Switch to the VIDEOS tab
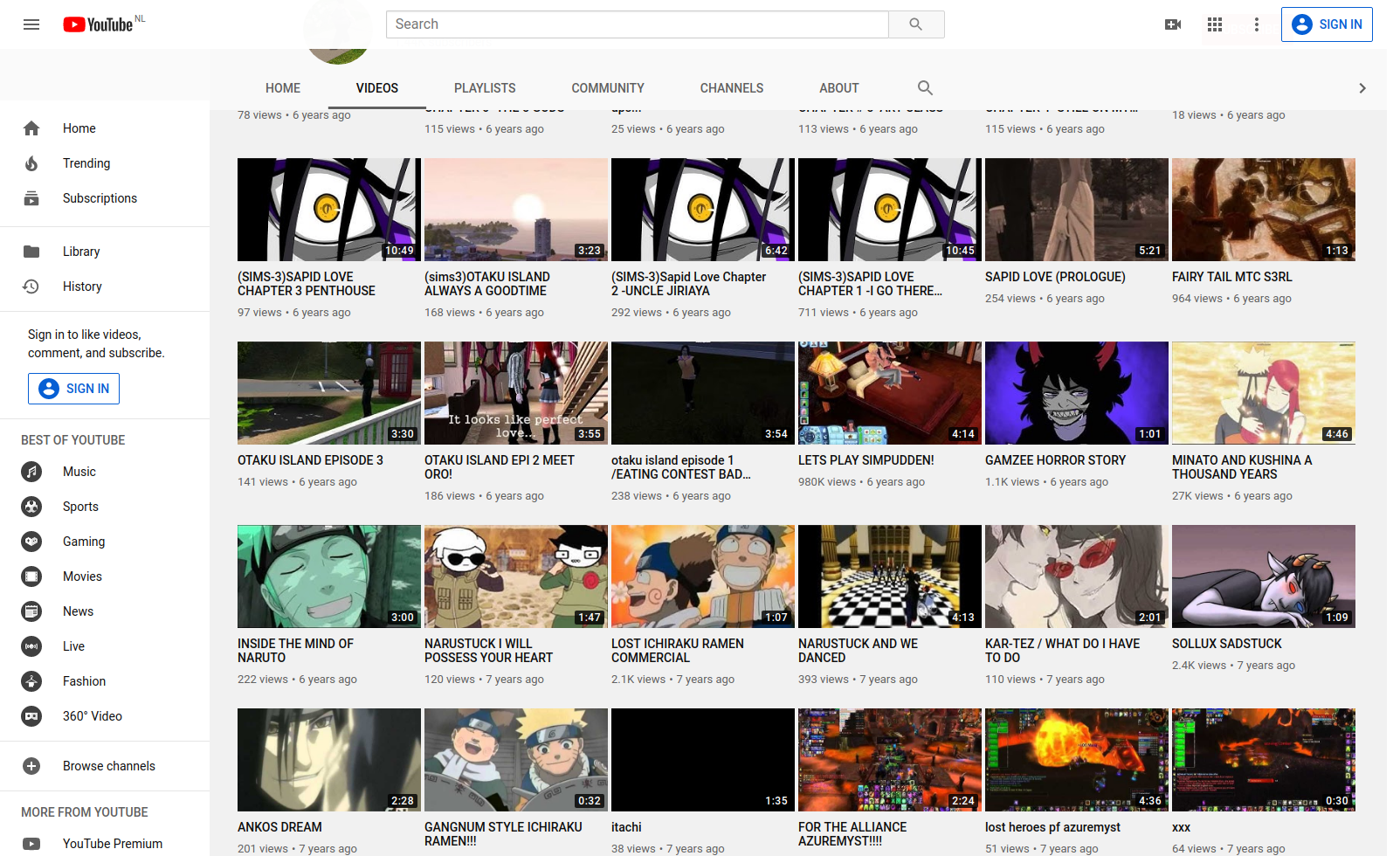The image size is (1400, 856). tap(377, 88)
